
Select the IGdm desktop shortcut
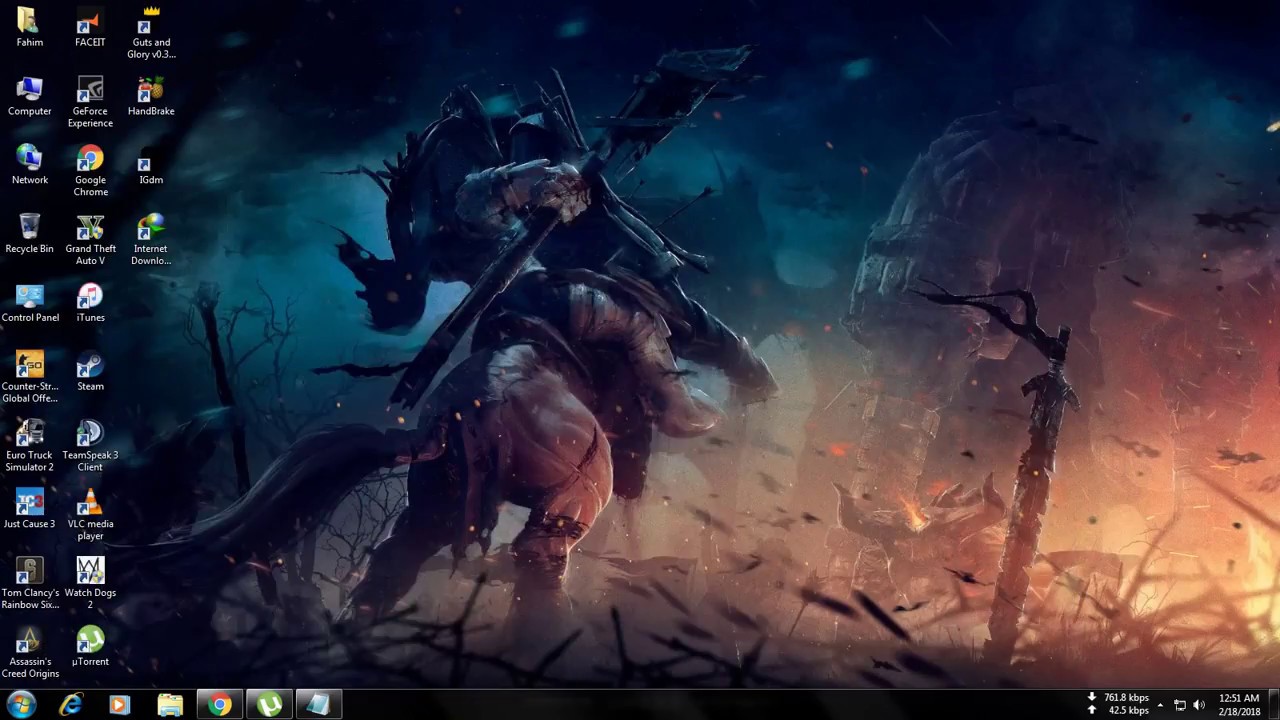tap(151, 165)
